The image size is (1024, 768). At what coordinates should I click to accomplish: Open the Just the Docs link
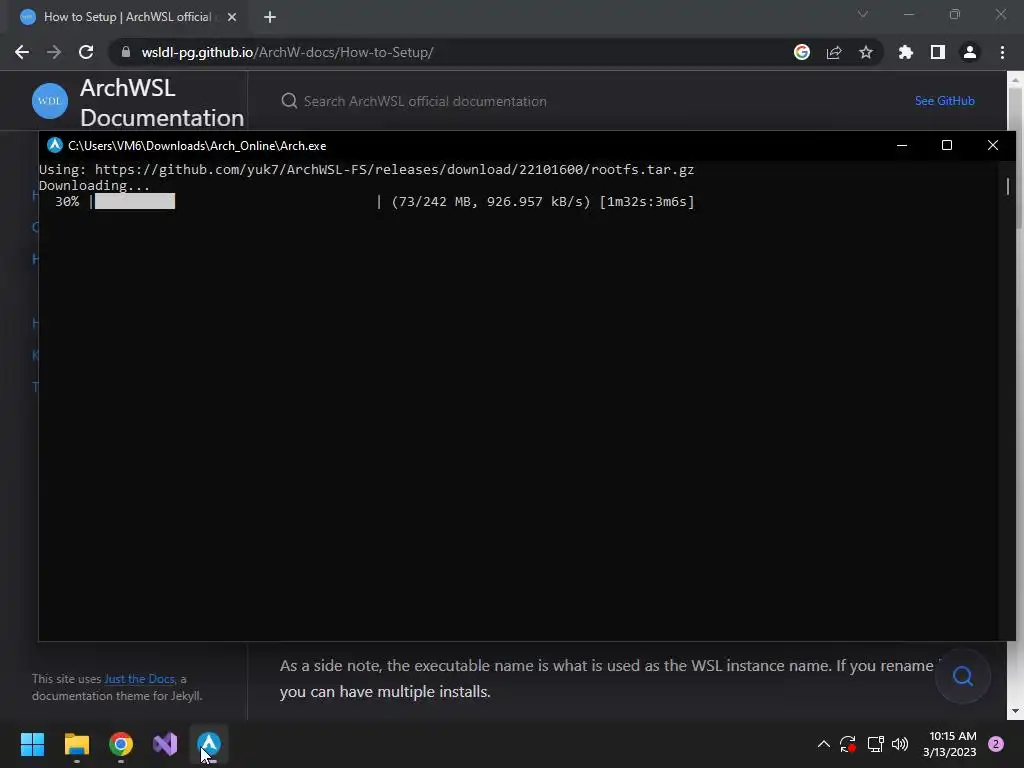[139, 679]
